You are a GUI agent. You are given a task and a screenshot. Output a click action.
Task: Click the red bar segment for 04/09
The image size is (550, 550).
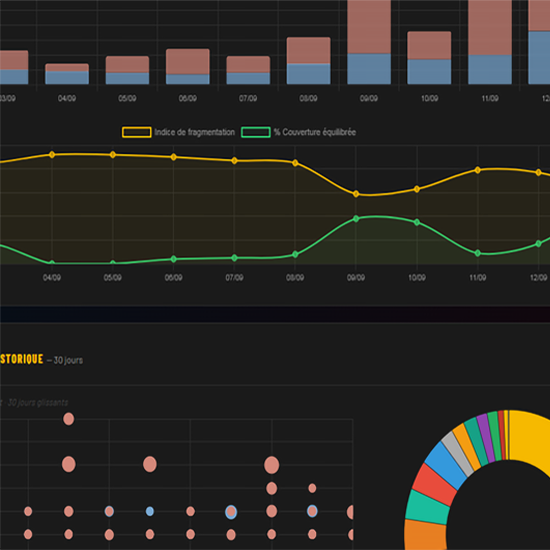67,67
